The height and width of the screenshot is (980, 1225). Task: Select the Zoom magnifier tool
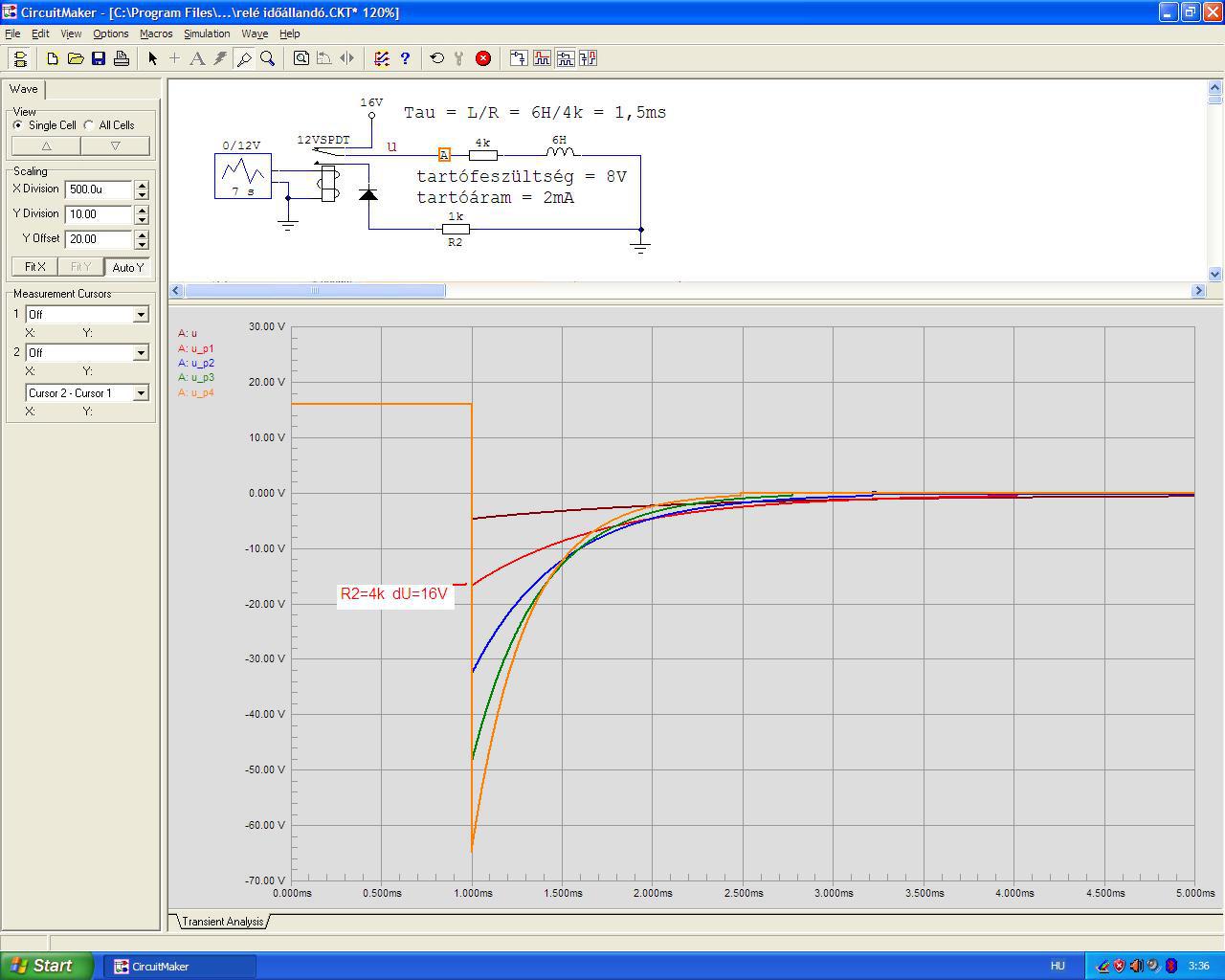pos(268,58)
